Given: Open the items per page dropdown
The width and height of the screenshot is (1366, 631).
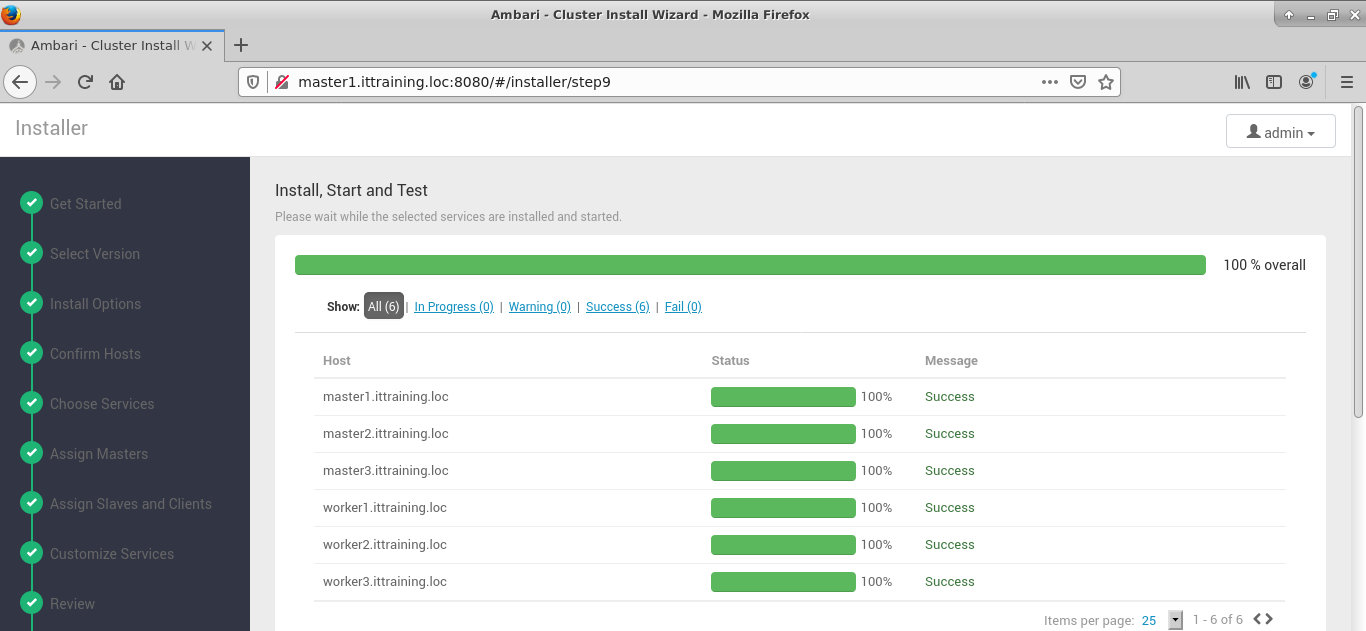Looking at the screenshot, I should tap(1175, 620).
